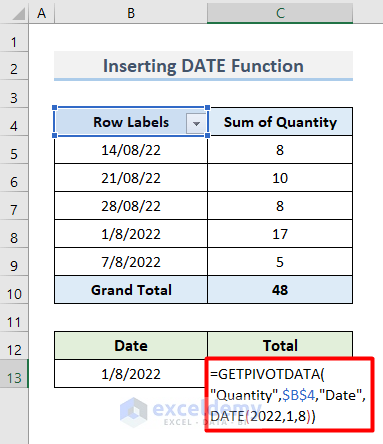Select row 2 header
The image size is (383, 444).
click(x=14, y=66)
